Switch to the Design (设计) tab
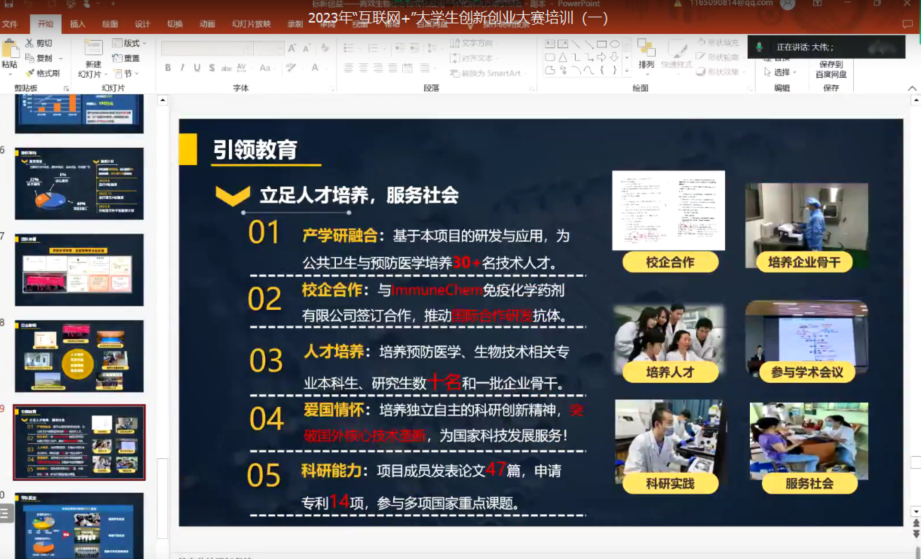The height and width of the screenshot is (559, 921). (x=142, y=23)
